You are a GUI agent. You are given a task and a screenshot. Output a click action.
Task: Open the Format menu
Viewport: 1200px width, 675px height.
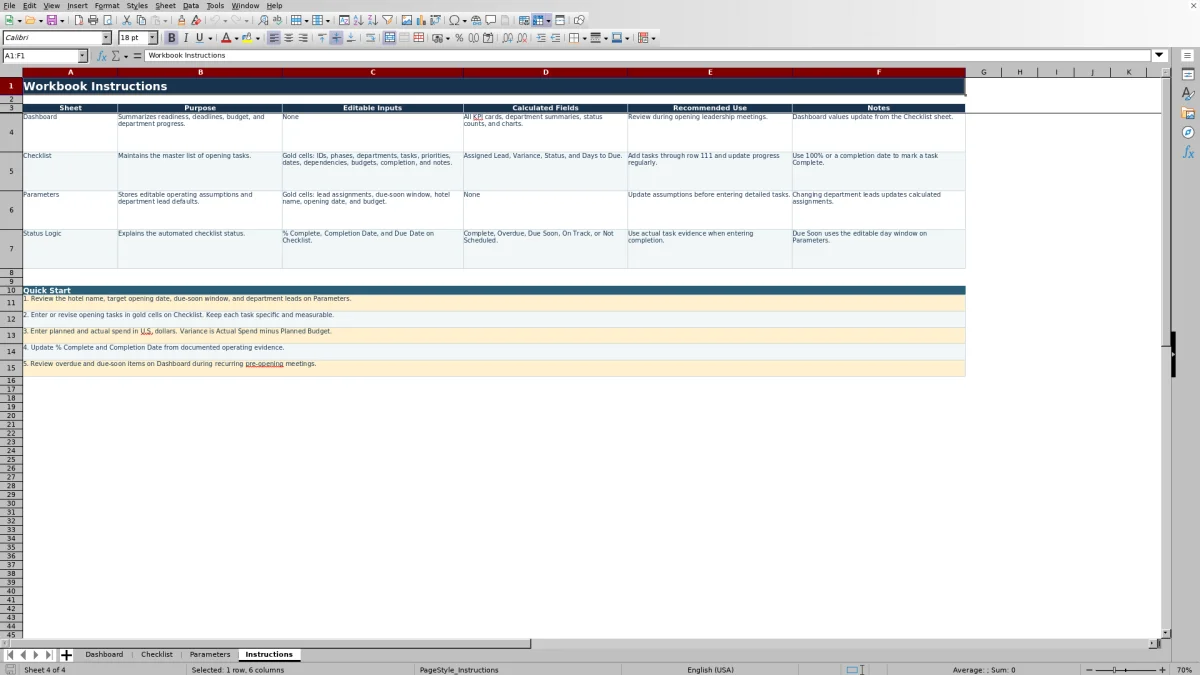tap(107, 6)
